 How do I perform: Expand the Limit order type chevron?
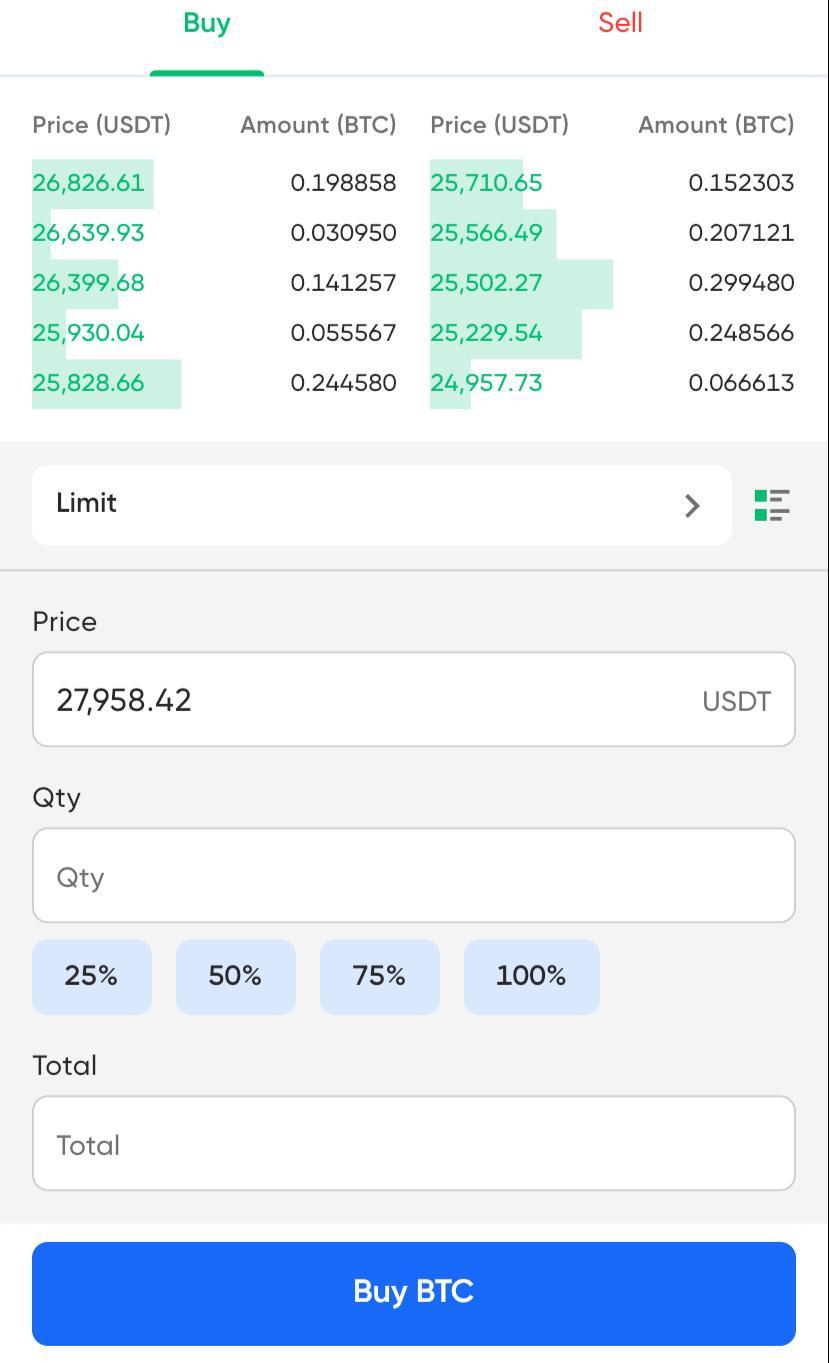click(692, 505)
